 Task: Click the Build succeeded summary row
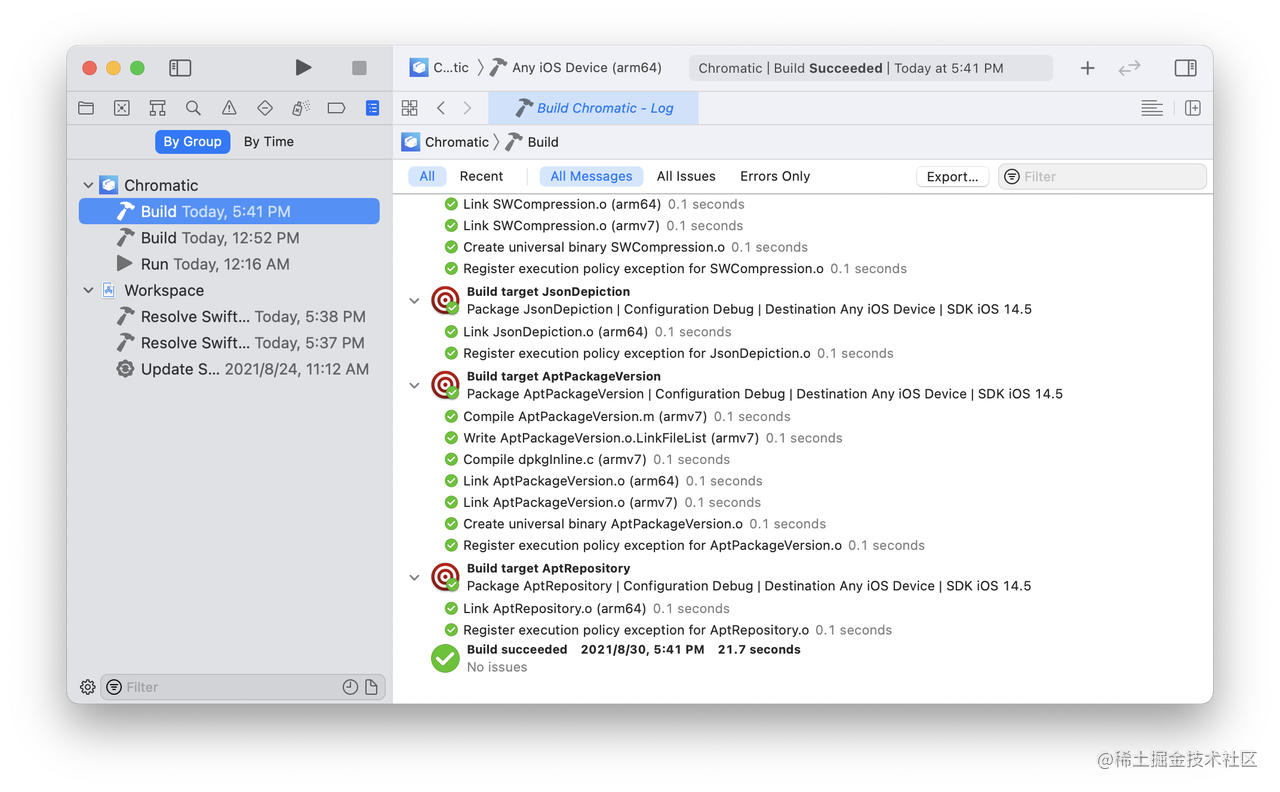616,658
